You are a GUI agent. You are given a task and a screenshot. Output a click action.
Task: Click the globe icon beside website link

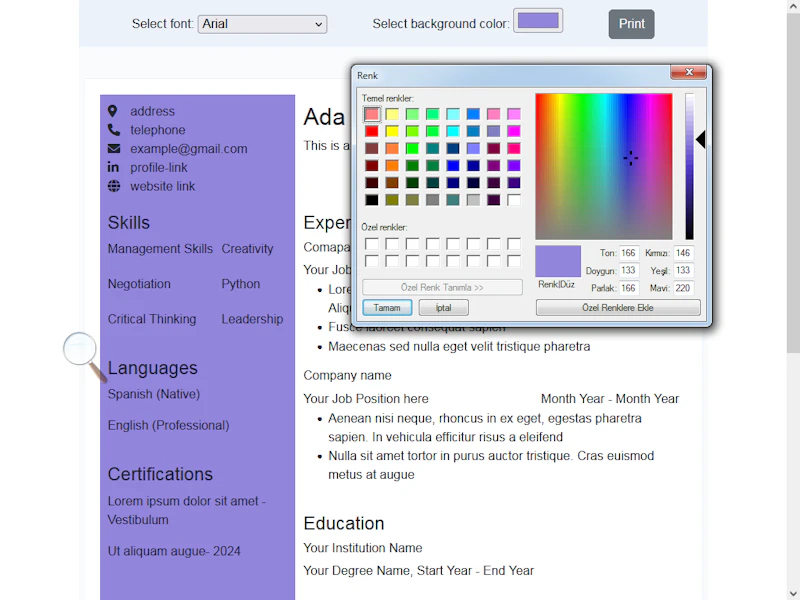pyautogui.click(x=113, y=186)
